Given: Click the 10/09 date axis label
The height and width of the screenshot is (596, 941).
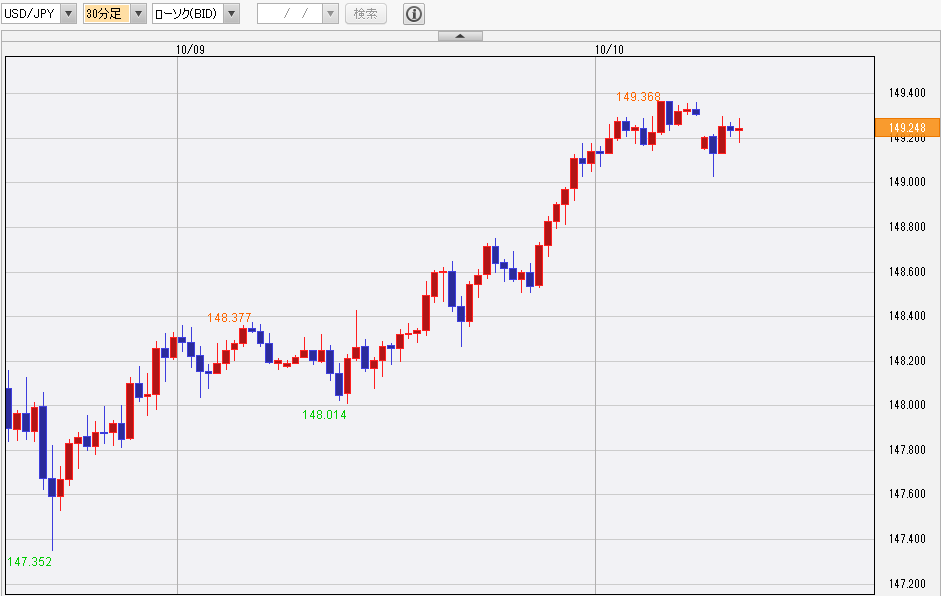Looking at the screenshot, I should [190, 50].
